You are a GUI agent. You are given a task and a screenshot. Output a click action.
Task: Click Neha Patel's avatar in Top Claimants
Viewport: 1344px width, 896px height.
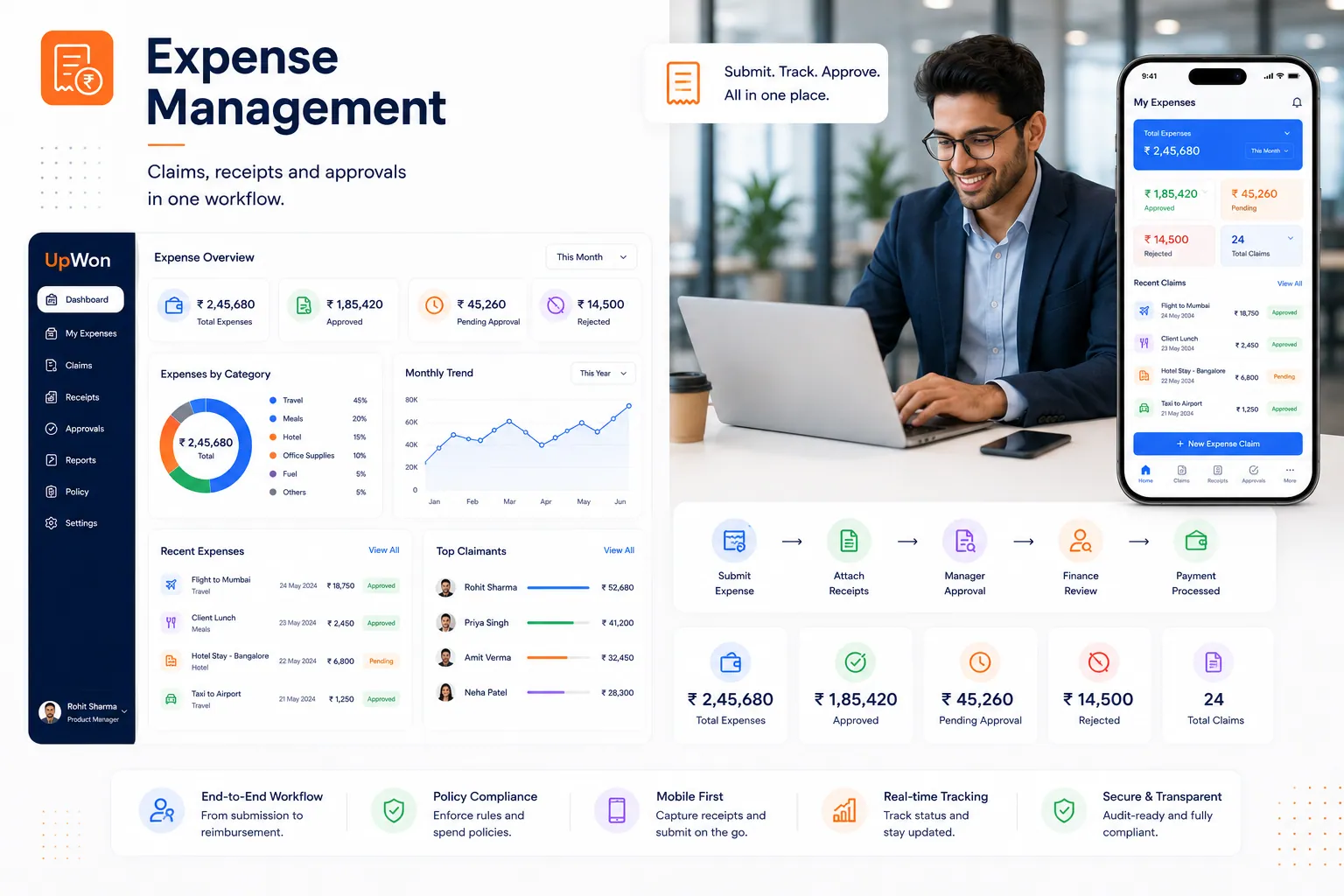pos(446,692)
